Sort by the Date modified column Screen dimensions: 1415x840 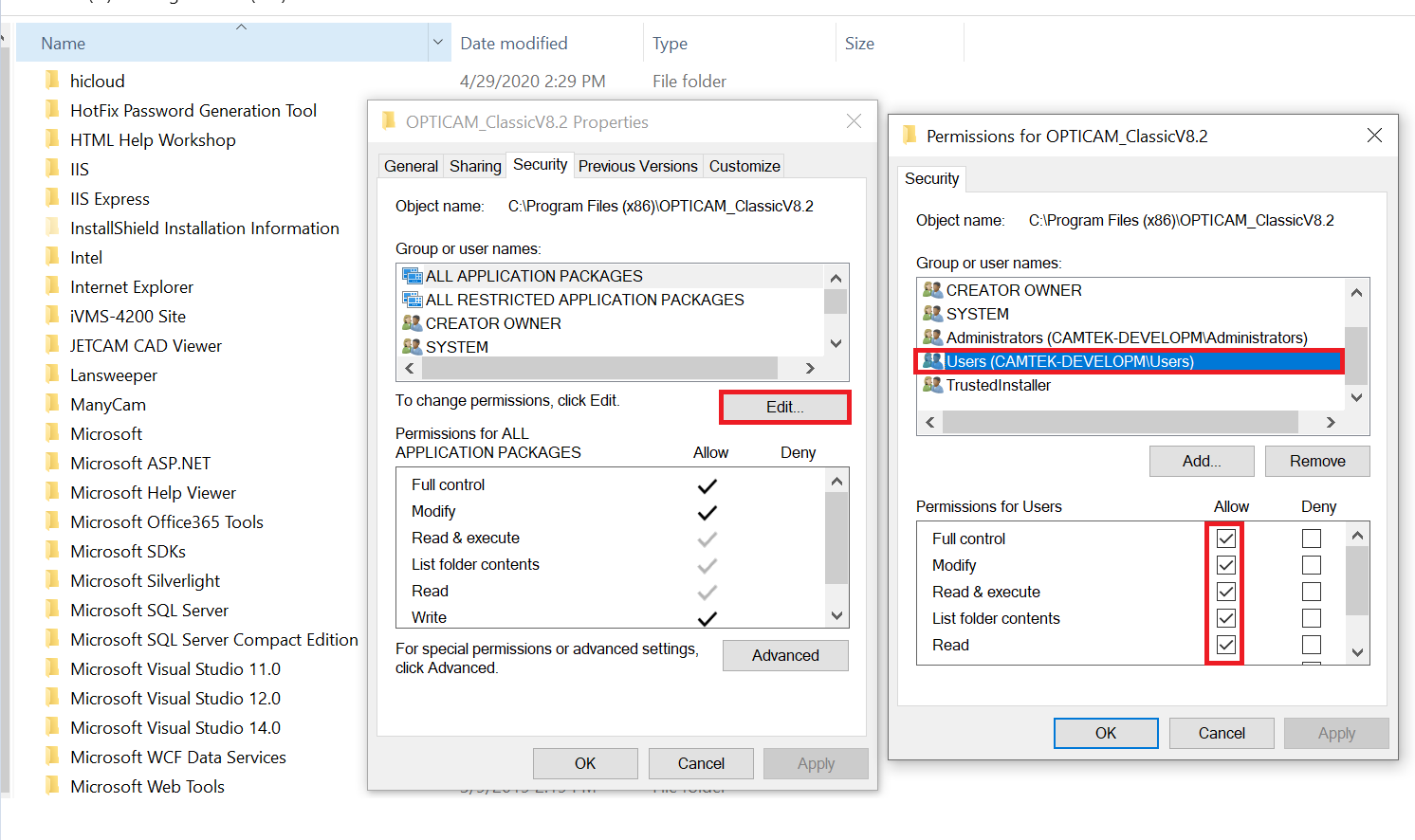pyautogui.click(x=547, y=43)
